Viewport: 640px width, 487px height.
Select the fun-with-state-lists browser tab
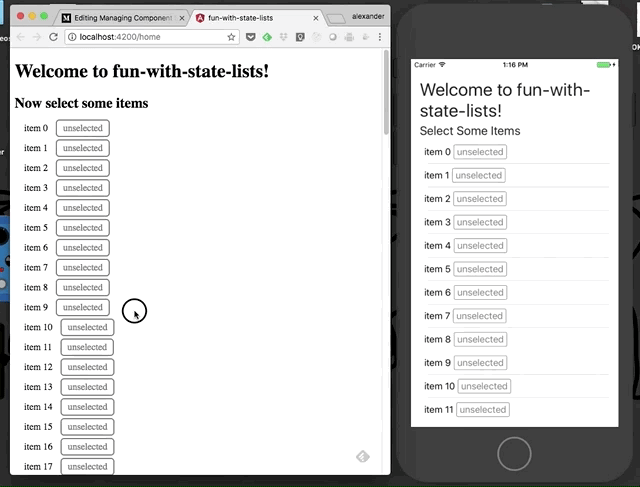(250, 18)
